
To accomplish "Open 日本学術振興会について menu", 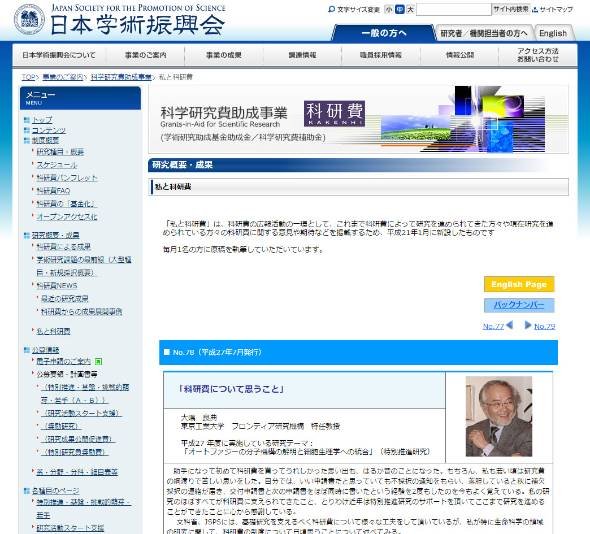I will click(59, 55).
